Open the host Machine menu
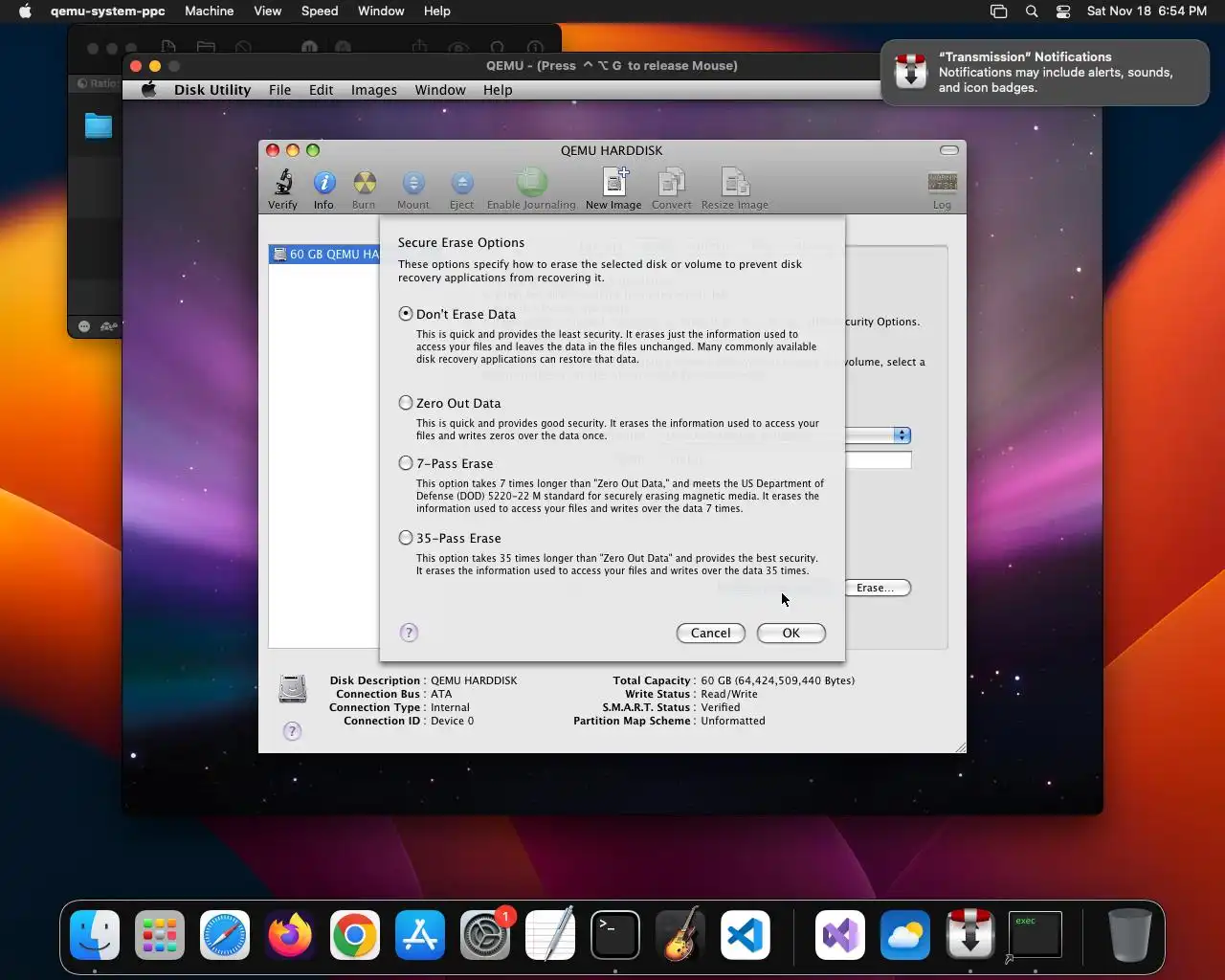Image resolution: width=1225 pixels, height=980 pixels. [210, 11]
